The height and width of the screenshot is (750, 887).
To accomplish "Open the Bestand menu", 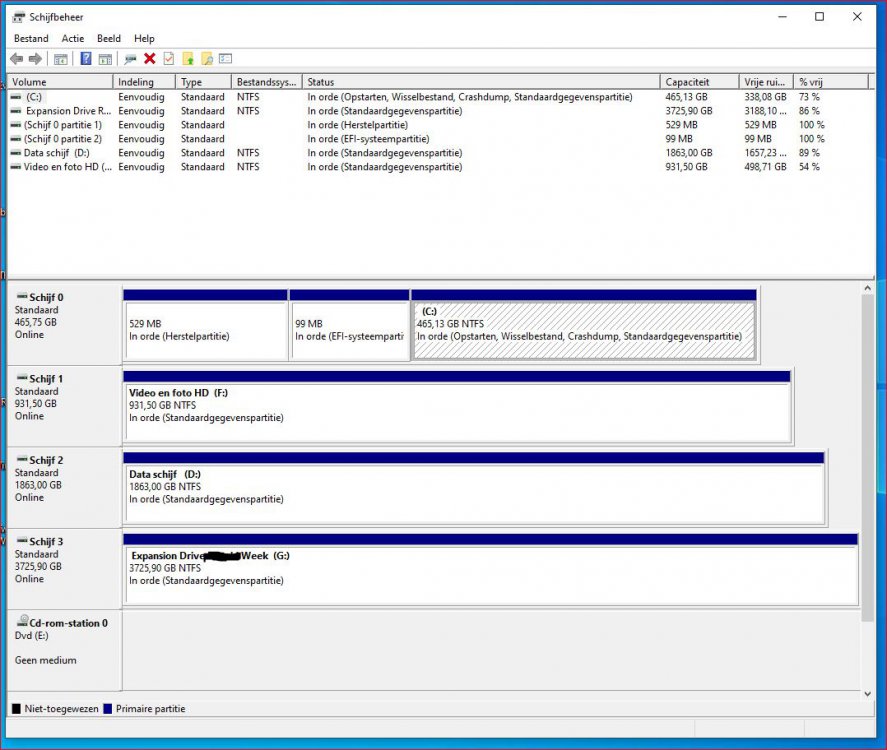I will click(31, 38).
